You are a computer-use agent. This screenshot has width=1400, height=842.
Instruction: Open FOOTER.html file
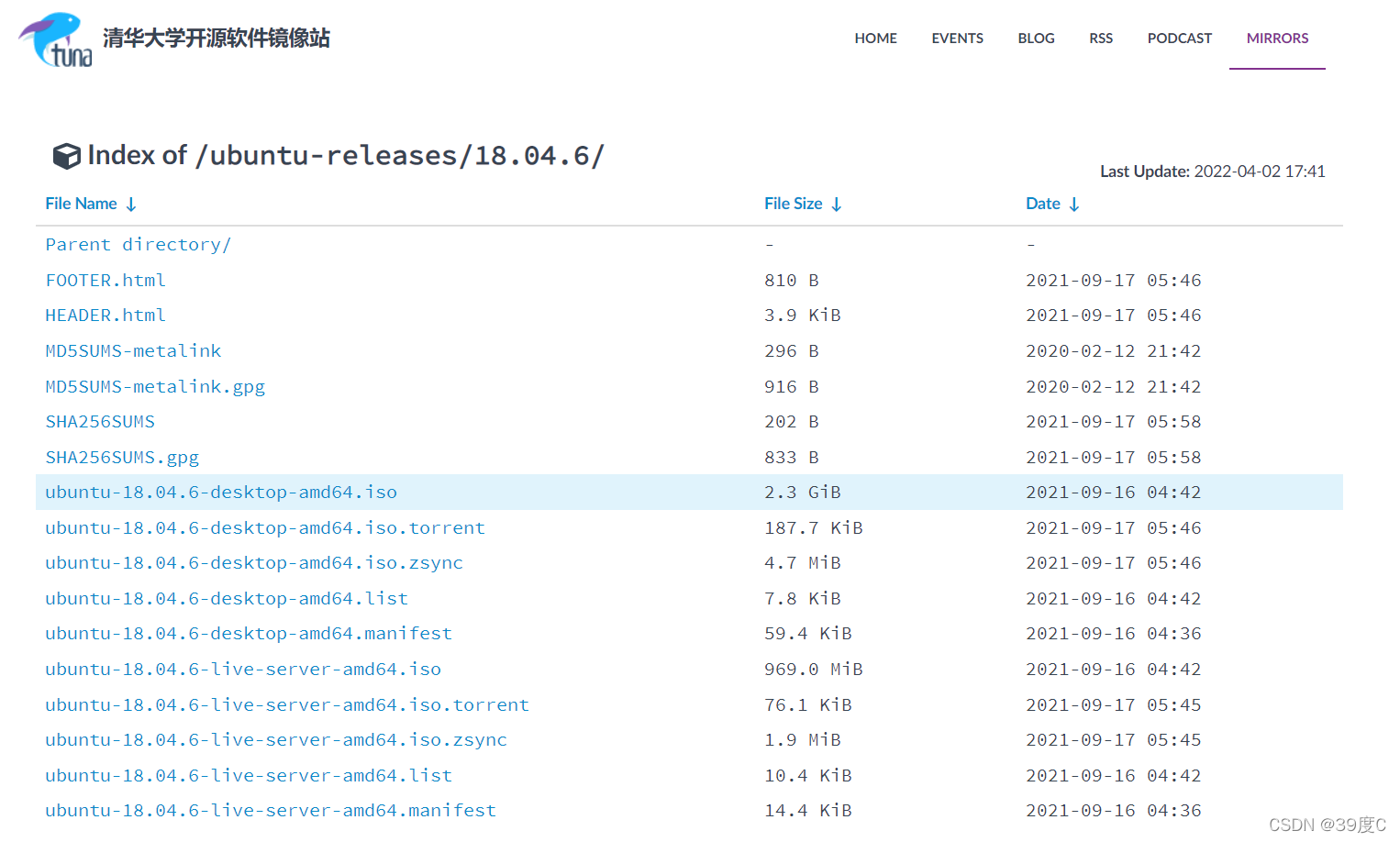[106, 281]
